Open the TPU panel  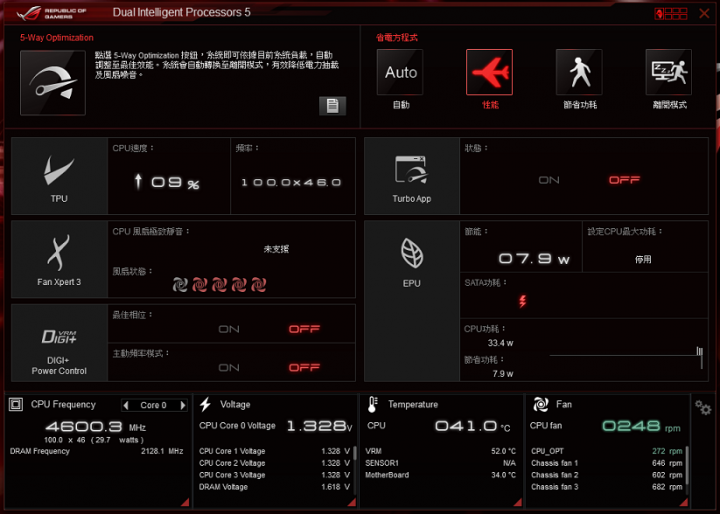pyautogui.click(x=59, y=176)
